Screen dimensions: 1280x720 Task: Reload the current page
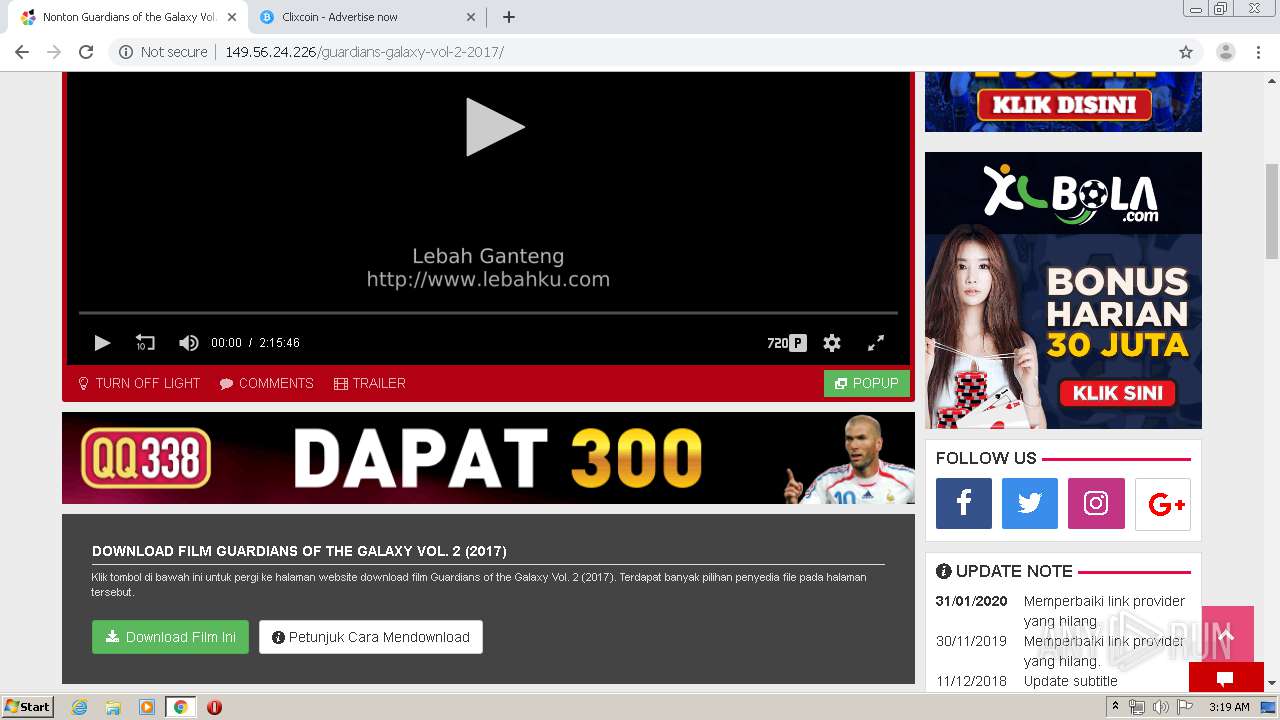[86, 52]
